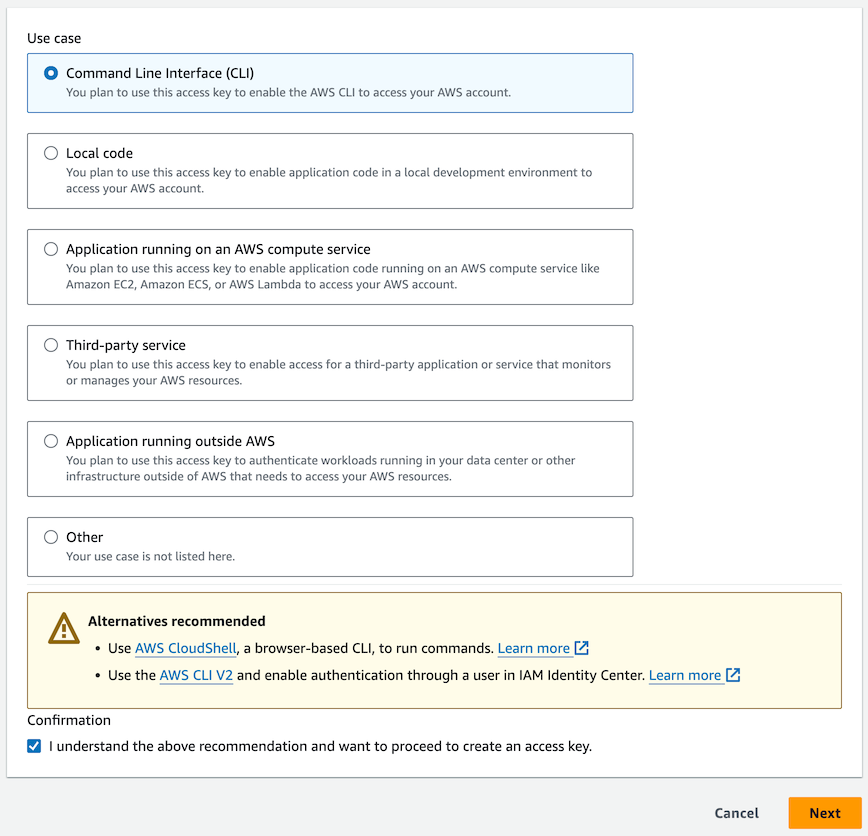Click the confirmation checkbox label text
The width and height of the screenshot is (868, 836).
tap(320, 746)
